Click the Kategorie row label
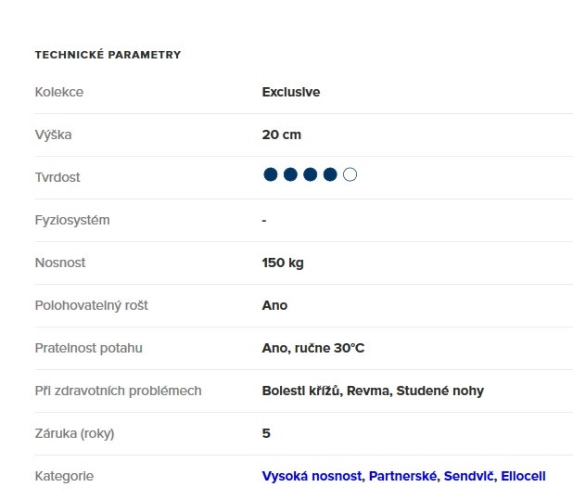 click(64, 476)
